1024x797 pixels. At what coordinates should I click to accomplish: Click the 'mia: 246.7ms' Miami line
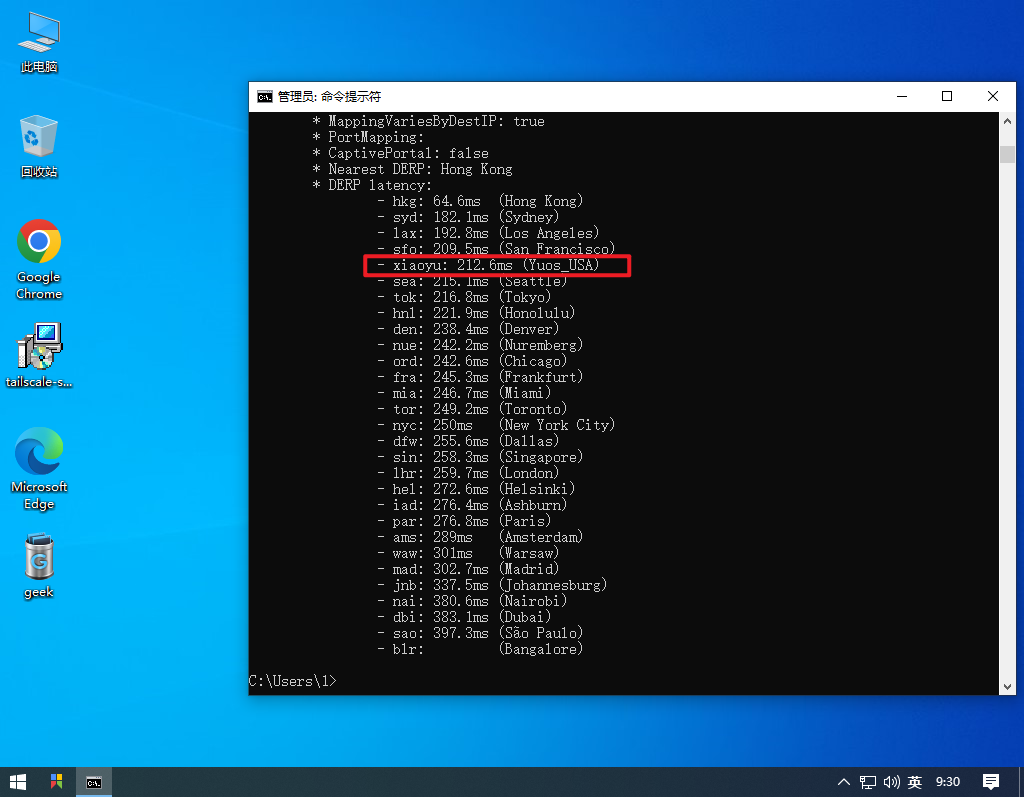[464, 393]
